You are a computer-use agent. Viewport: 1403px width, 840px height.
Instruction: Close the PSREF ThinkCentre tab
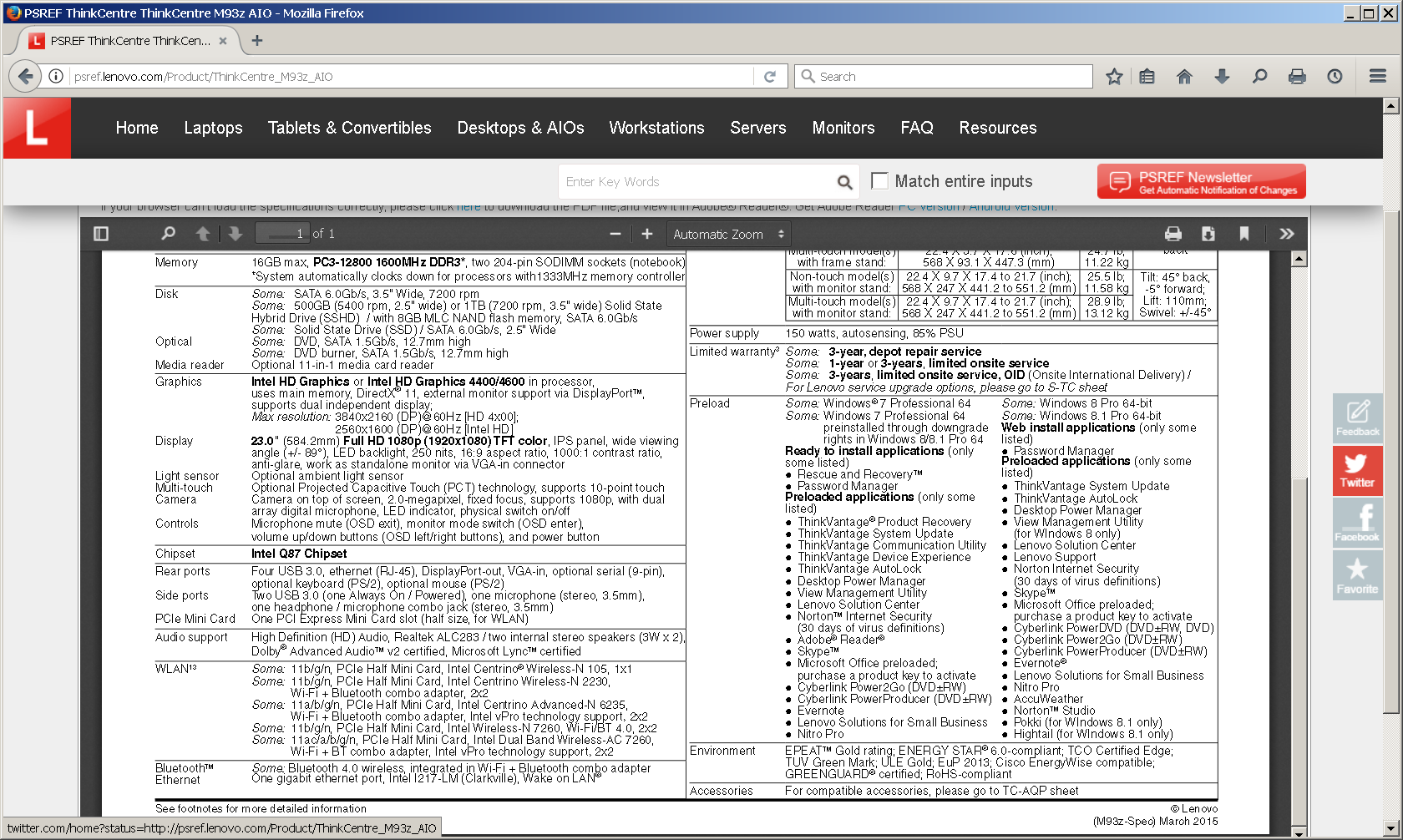(x=223, y=40)
